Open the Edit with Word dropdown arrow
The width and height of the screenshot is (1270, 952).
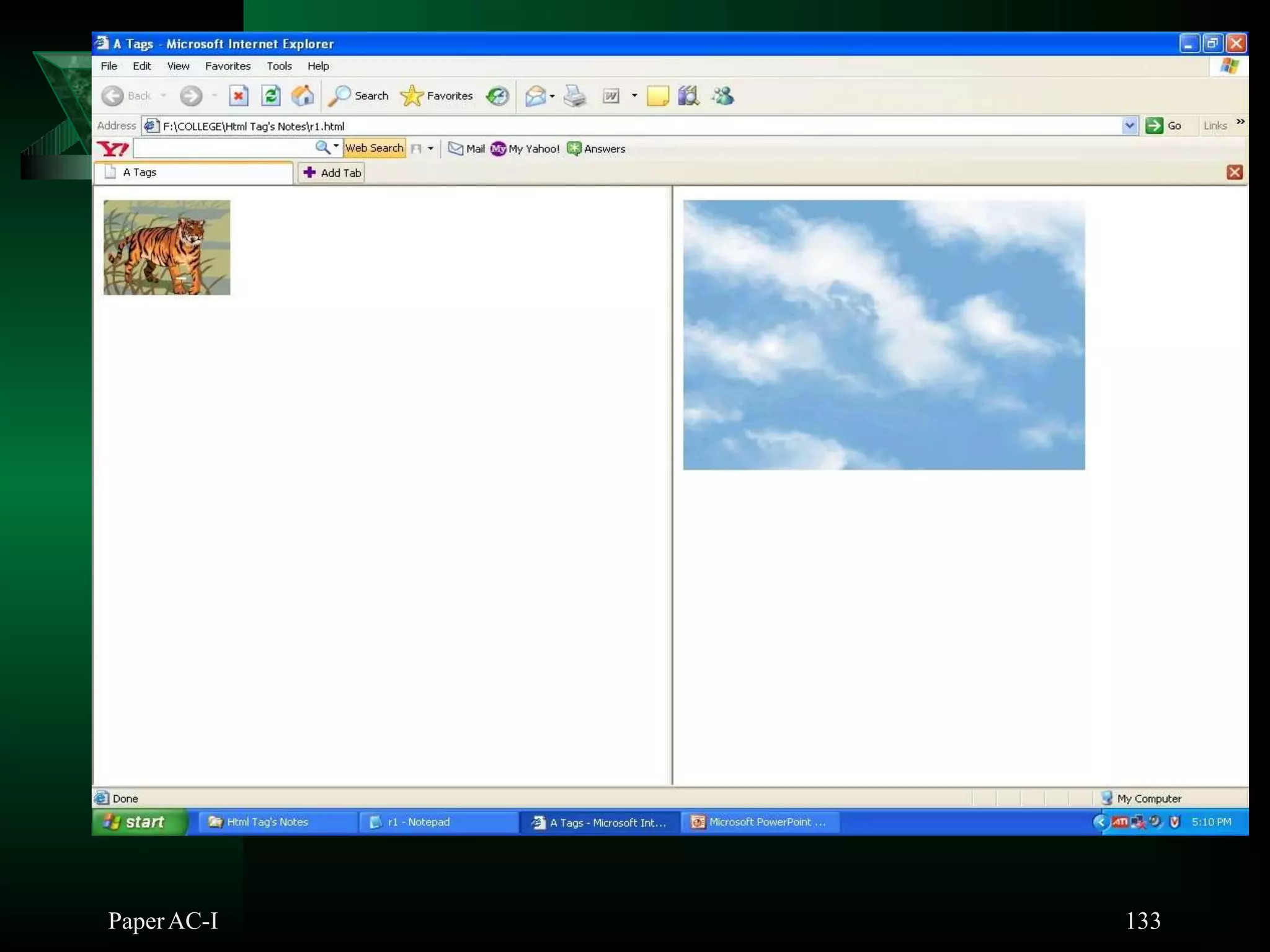click(634, 95)
